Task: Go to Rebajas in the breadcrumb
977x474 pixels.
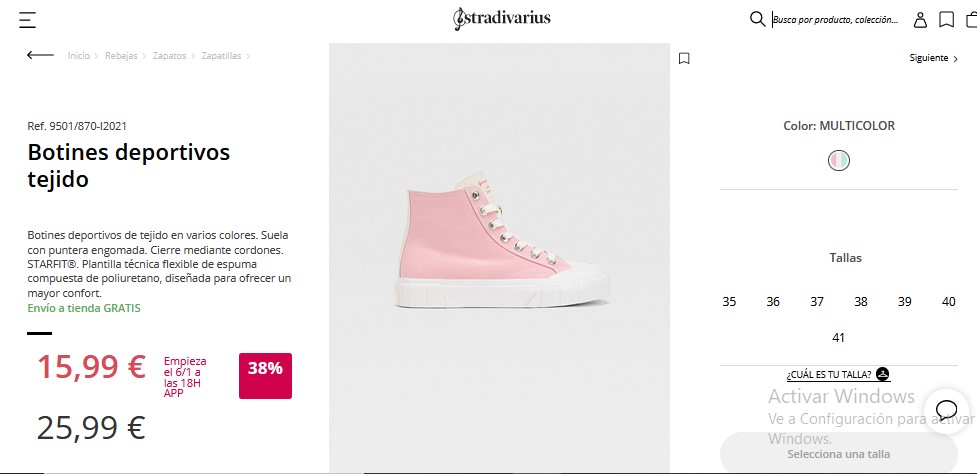Action: point(121,57)
